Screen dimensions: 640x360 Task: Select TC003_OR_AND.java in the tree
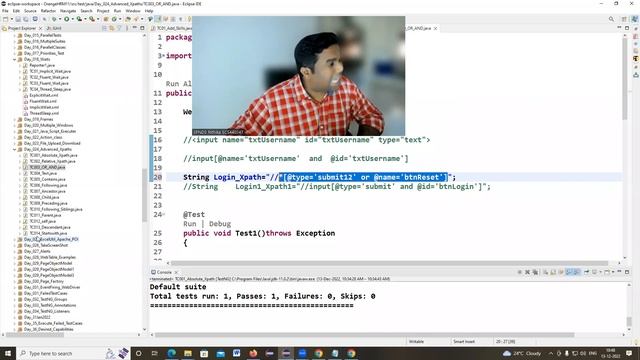(x=47, y=167)
